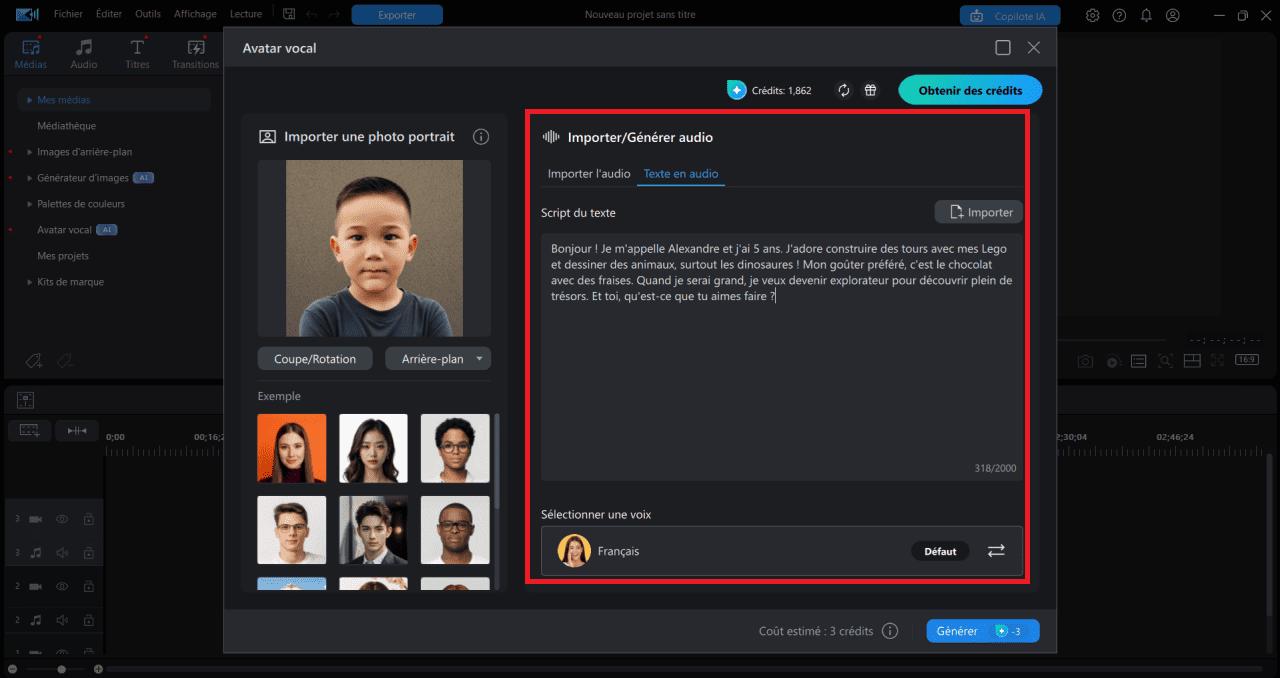Viewport: 1280px width, 678px height.
Task: Refresh the credits balance icon
Action: 844,90
